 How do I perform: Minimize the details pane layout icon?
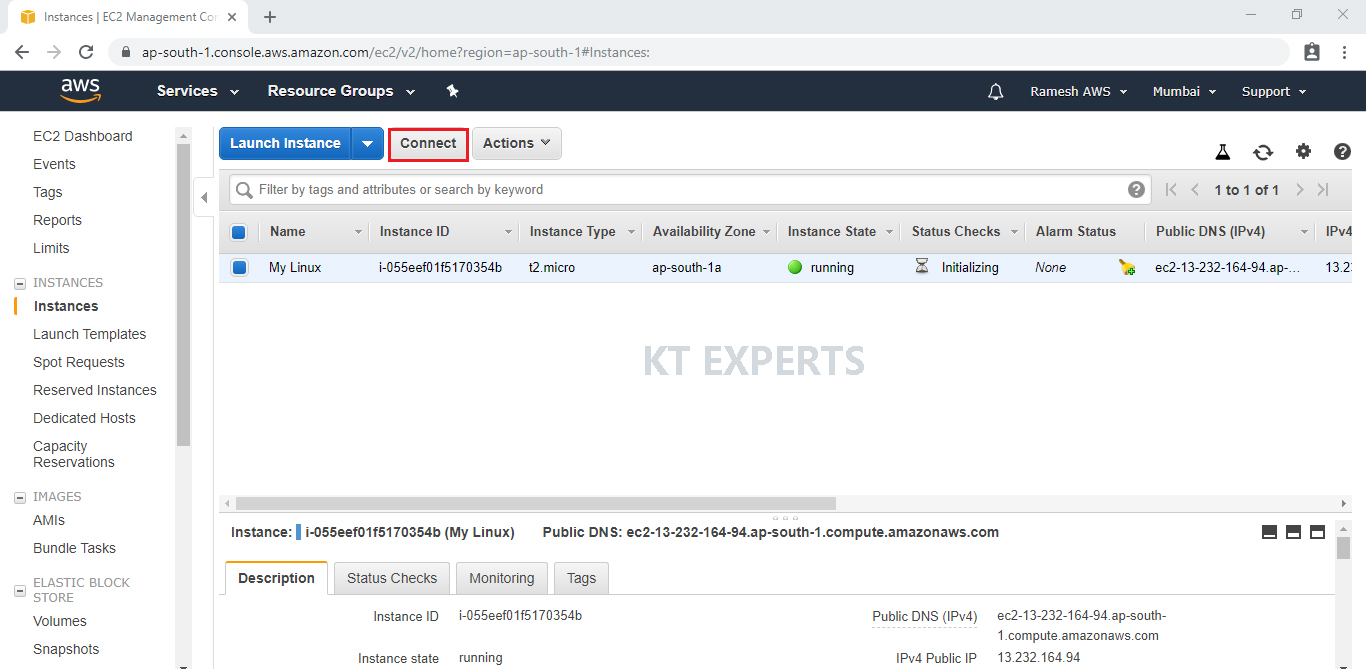click(x=1269, y=532)
